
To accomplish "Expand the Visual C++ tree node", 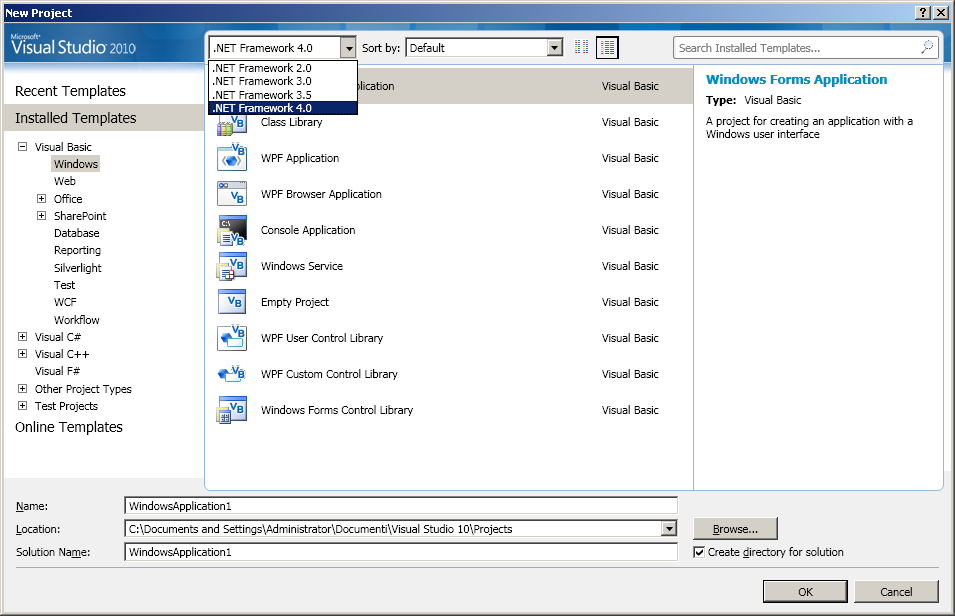I will click(23, 354).
